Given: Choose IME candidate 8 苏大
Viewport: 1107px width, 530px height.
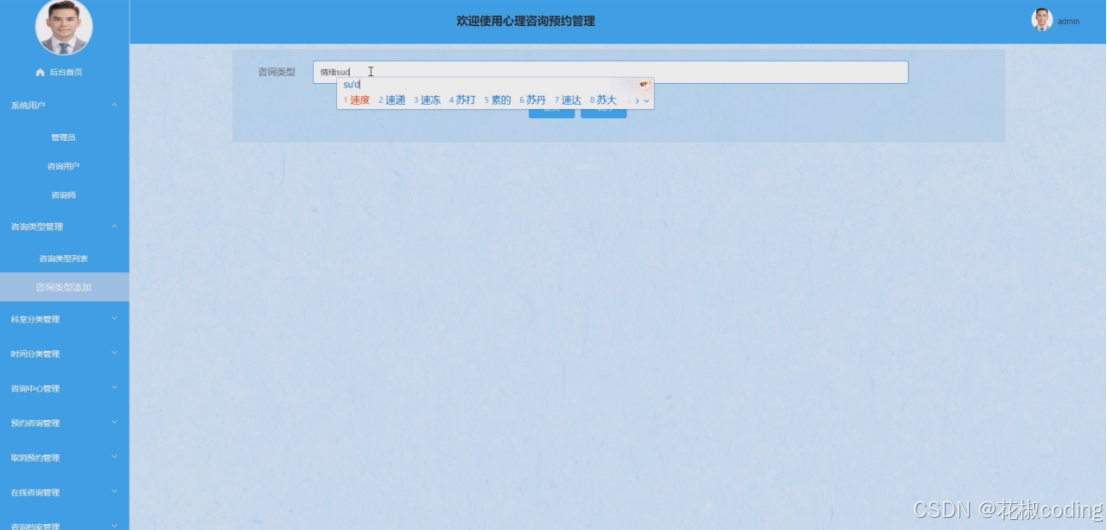Looking at the screenshot, I should coord(604,100).
